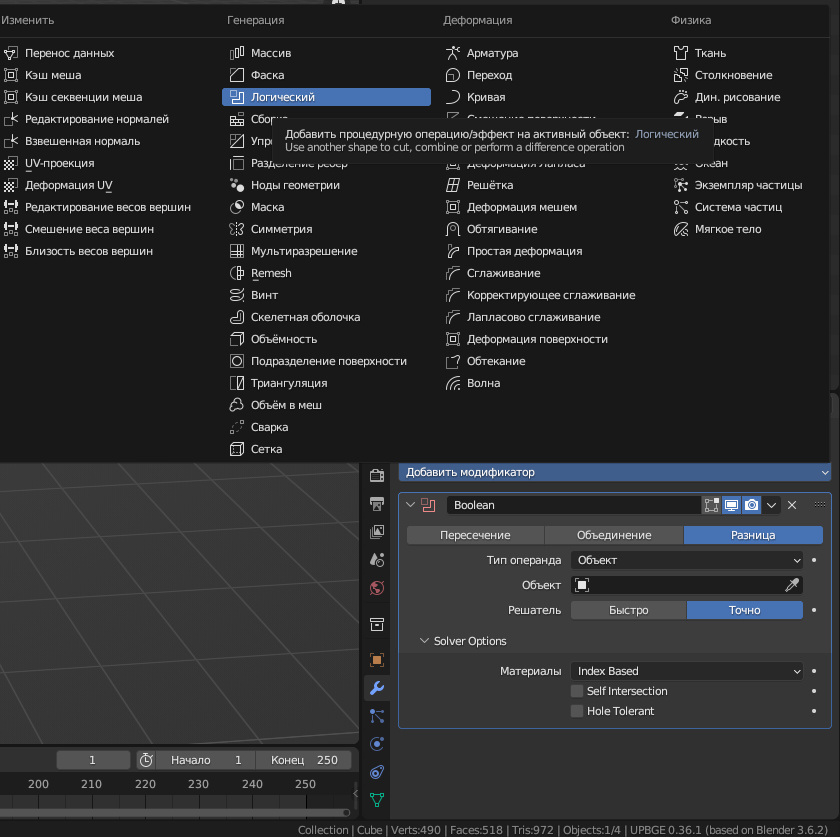Choose the Ноды геометрии modifier
This screenshot has height=837, width=840.
coord(326,185)
